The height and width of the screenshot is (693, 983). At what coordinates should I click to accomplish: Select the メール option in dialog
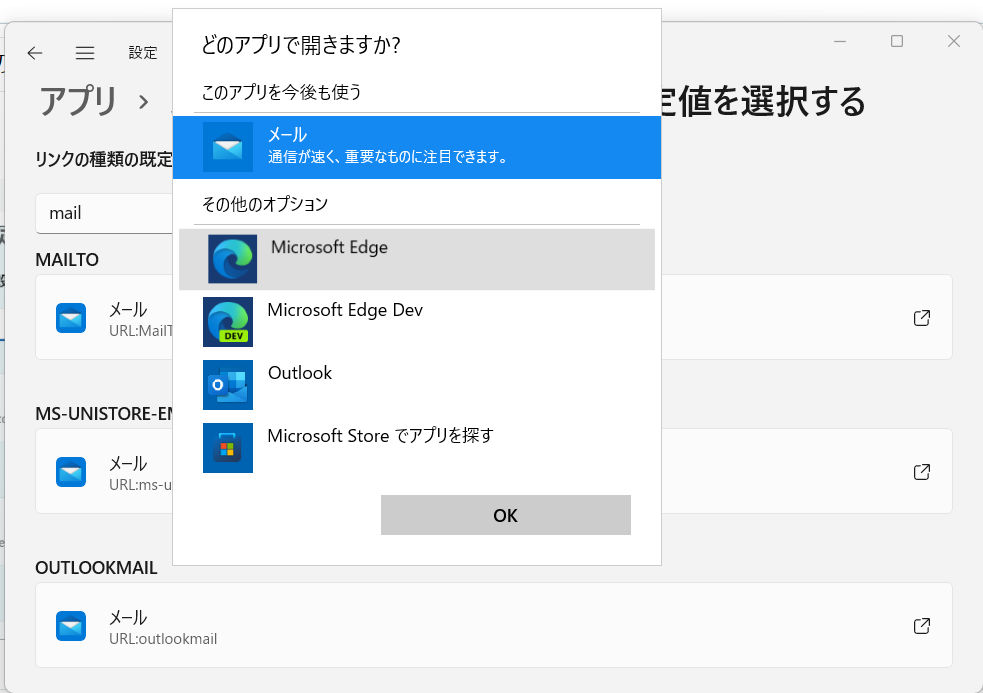417,147
